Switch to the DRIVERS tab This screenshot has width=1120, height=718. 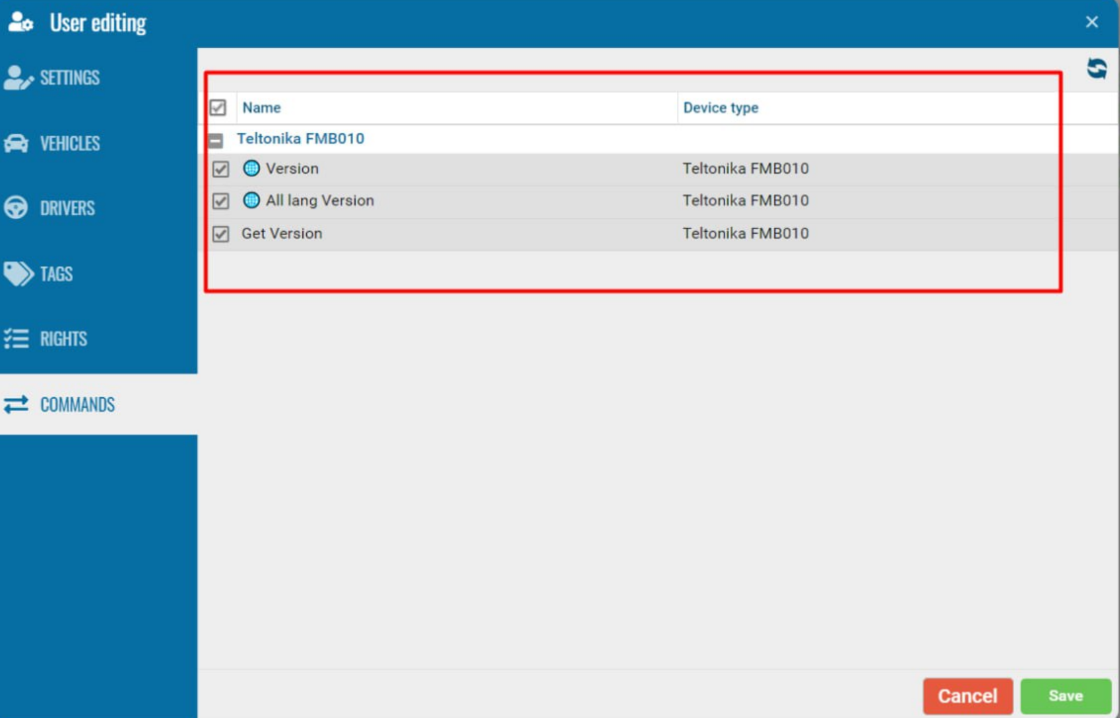[99, 208]
